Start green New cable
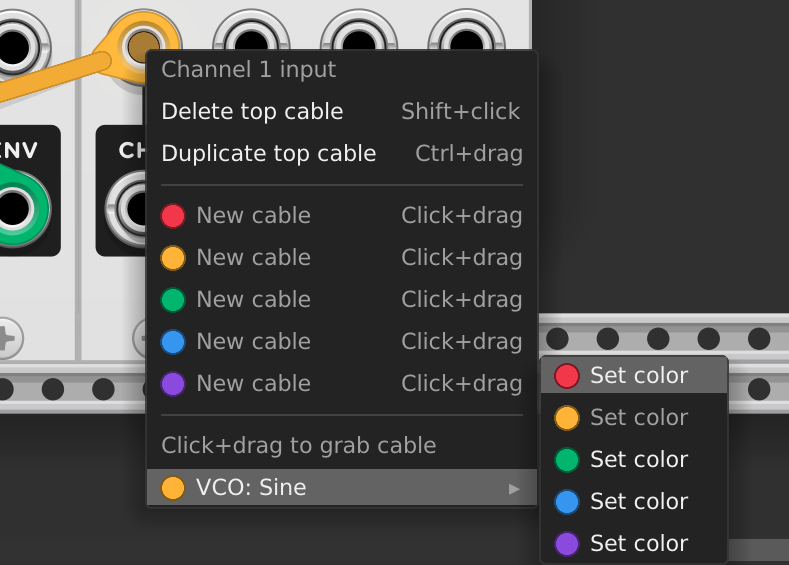 pos(342,299)
